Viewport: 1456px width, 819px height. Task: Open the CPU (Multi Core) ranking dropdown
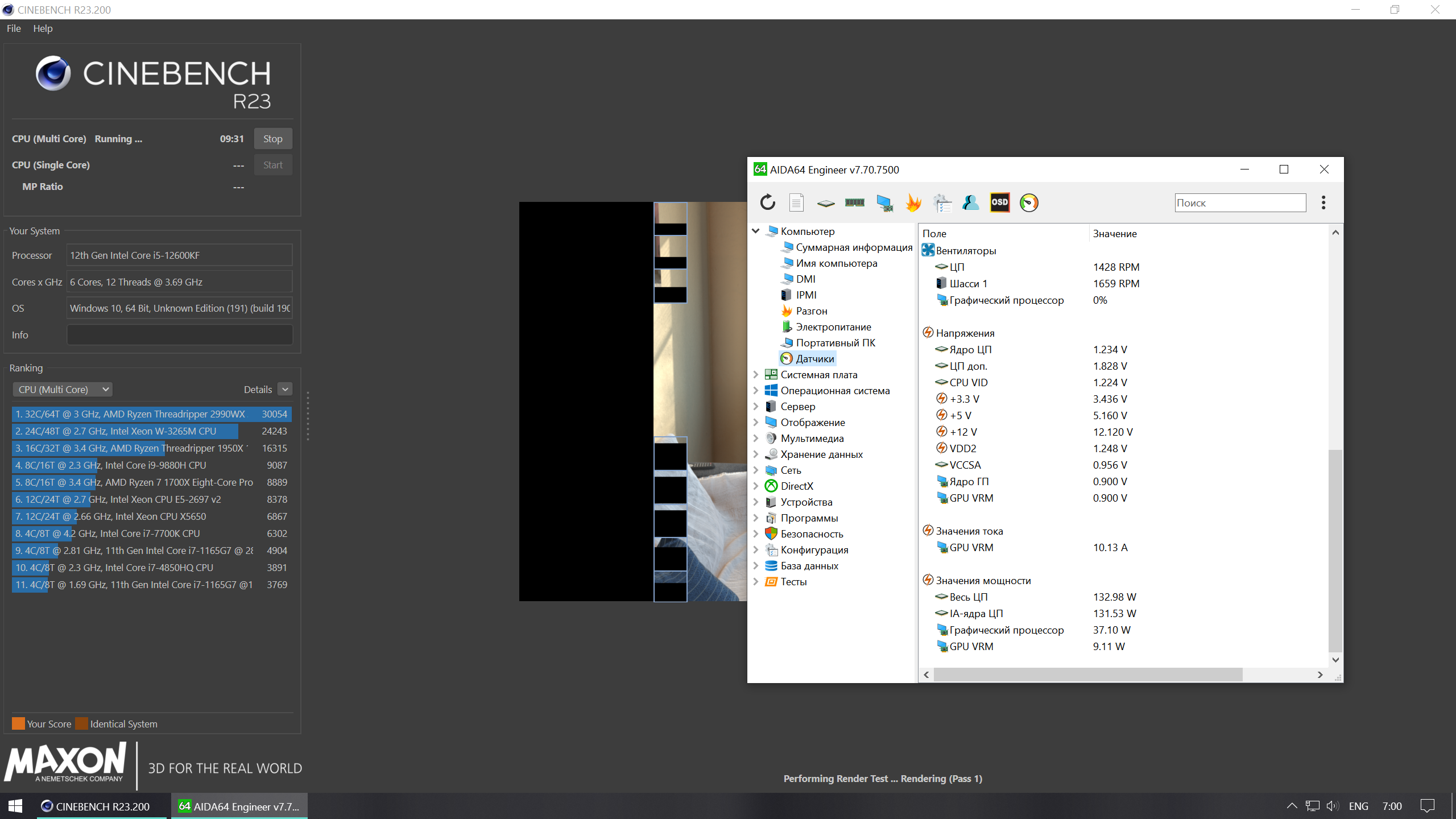(63, 390)
